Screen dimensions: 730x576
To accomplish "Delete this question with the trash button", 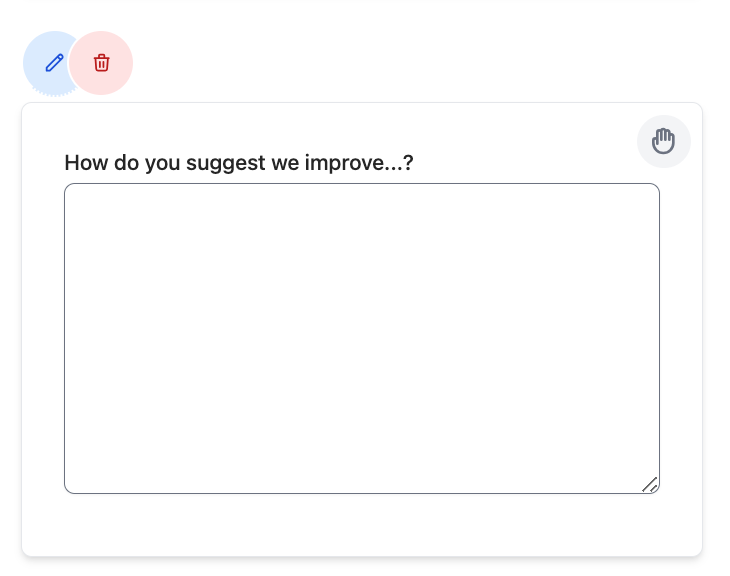I will (101, 63).
